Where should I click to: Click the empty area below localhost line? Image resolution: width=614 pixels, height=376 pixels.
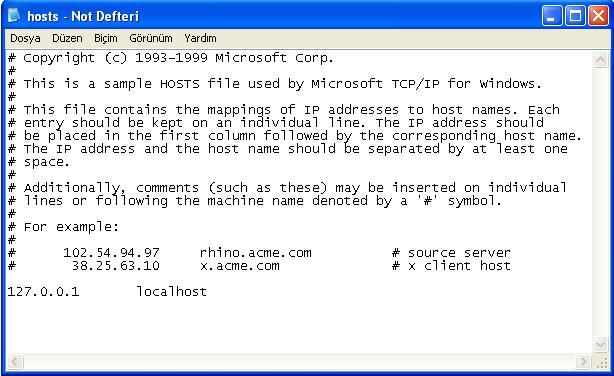click(298, 325)
